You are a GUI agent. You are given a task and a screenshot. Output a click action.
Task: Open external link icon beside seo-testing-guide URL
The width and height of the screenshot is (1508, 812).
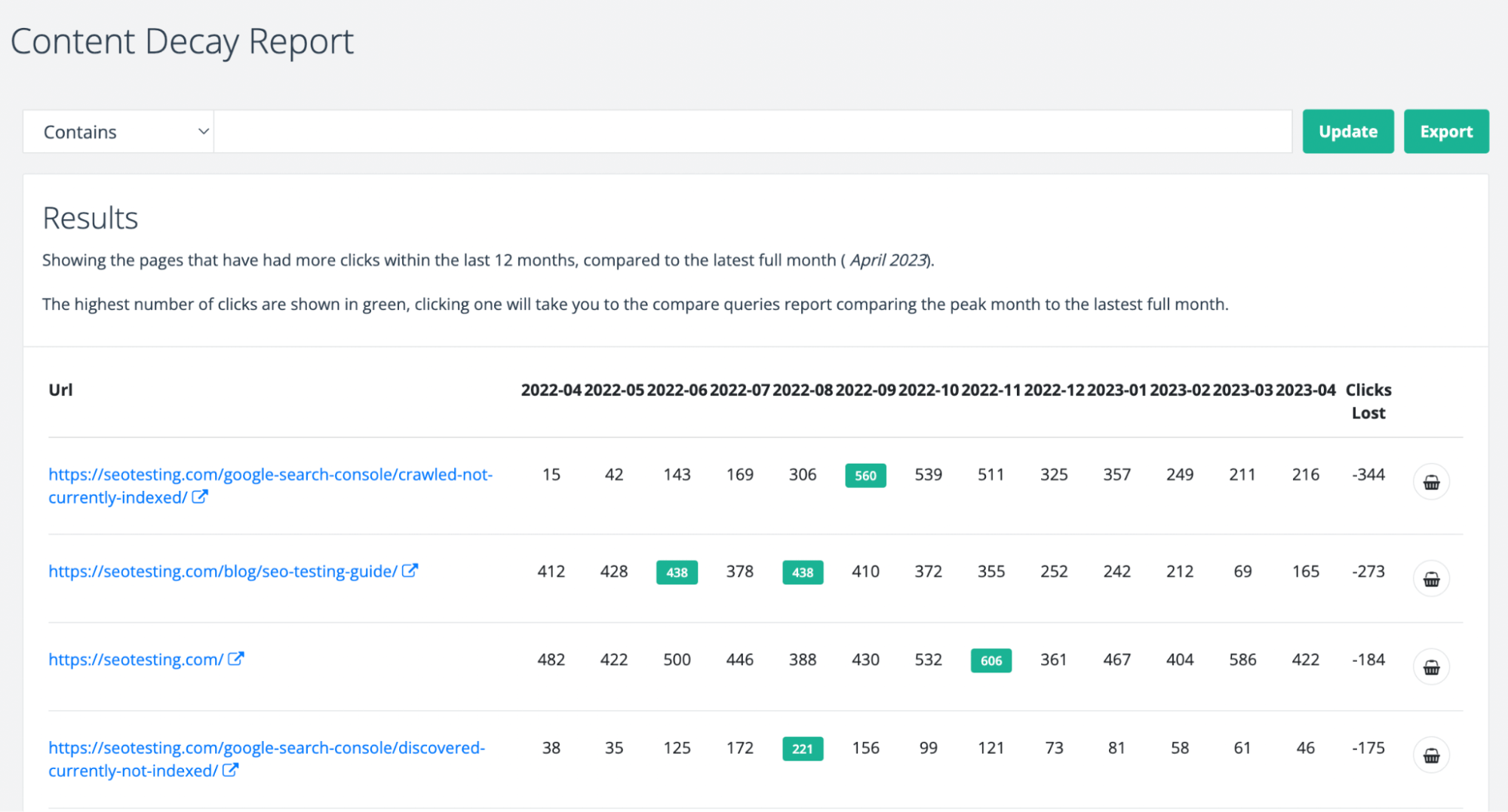click(x=410, y=571)
